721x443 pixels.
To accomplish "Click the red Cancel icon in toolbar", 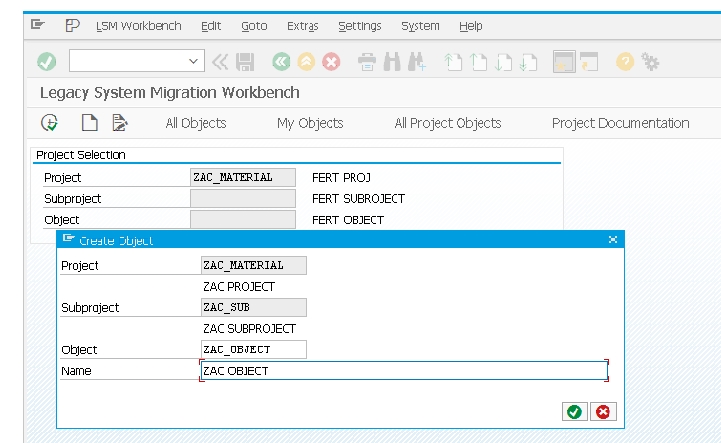I will coord(331,62).
